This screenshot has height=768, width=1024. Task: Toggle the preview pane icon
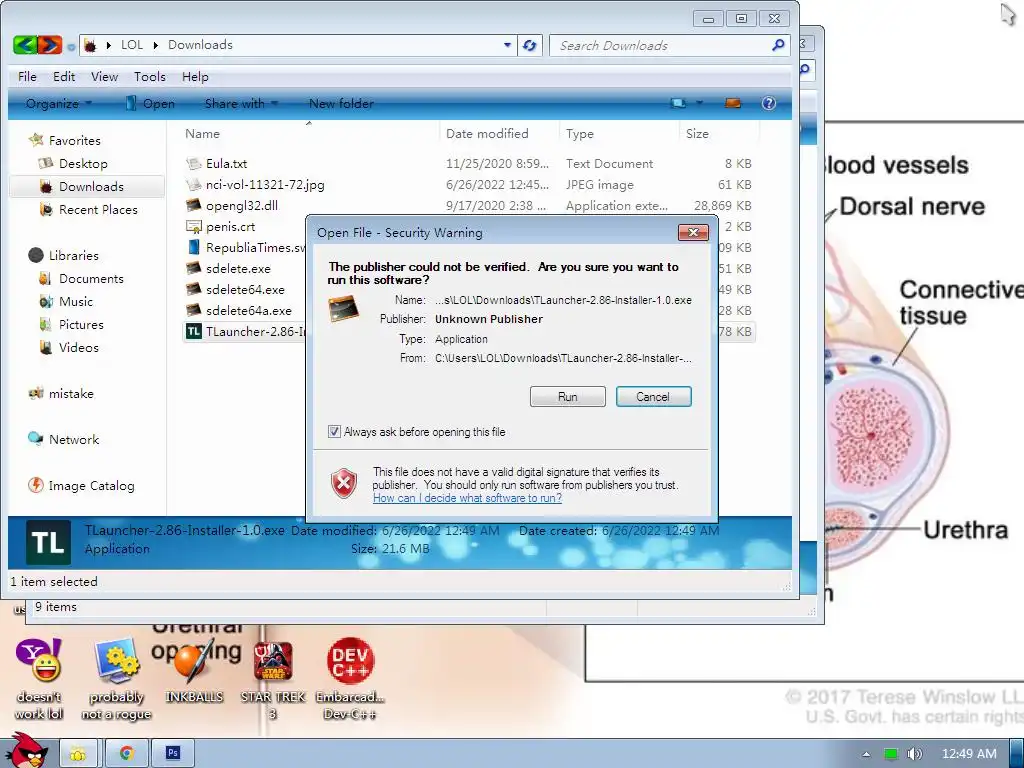click(x=733, y=103)
